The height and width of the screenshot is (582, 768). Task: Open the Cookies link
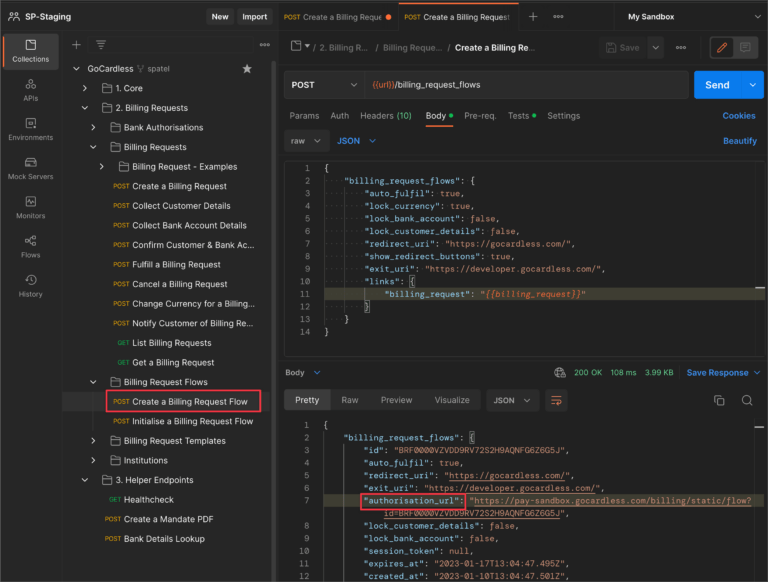[x=739, y=116]
